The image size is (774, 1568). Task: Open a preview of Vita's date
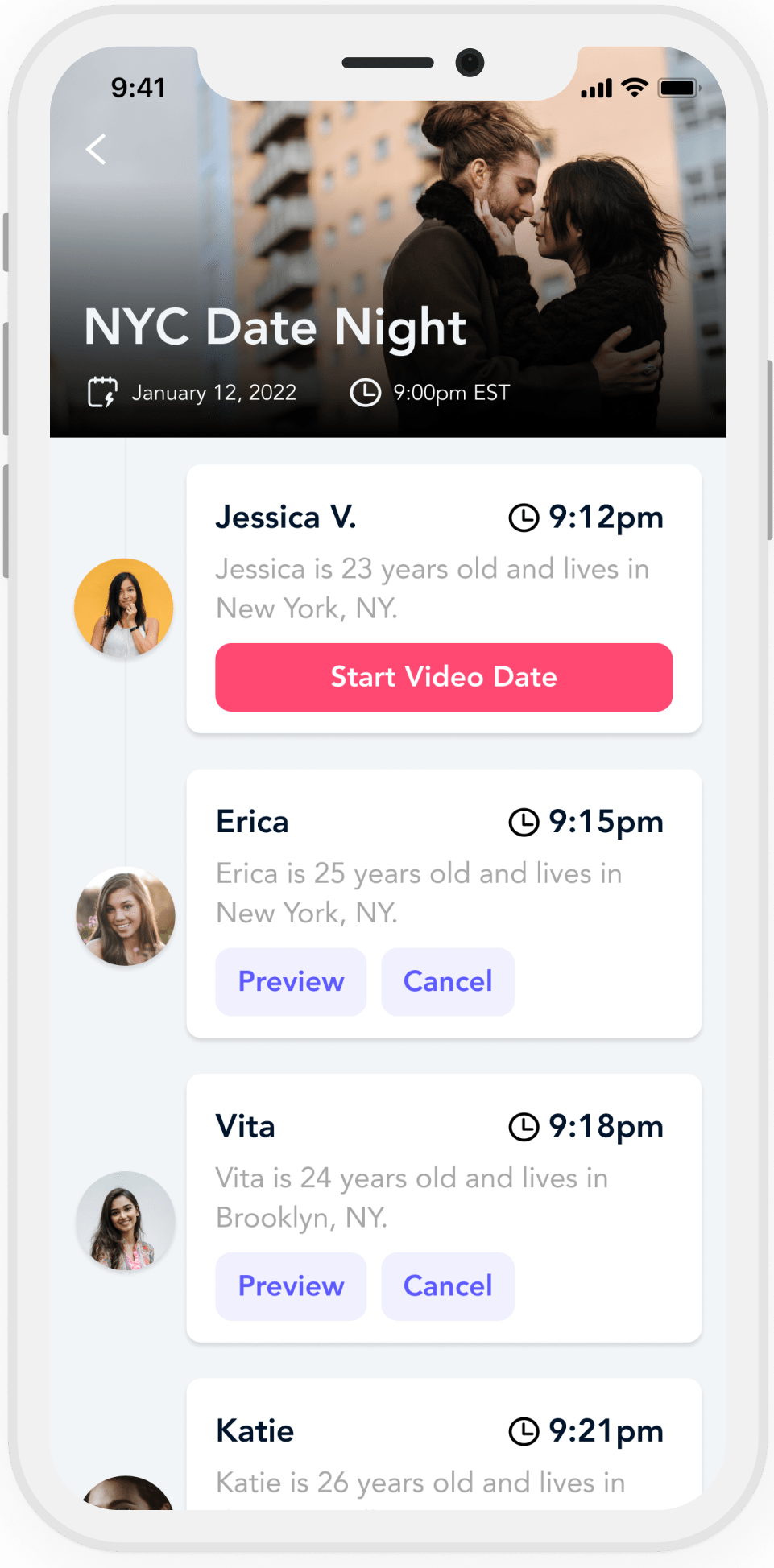coord(290,1285)
